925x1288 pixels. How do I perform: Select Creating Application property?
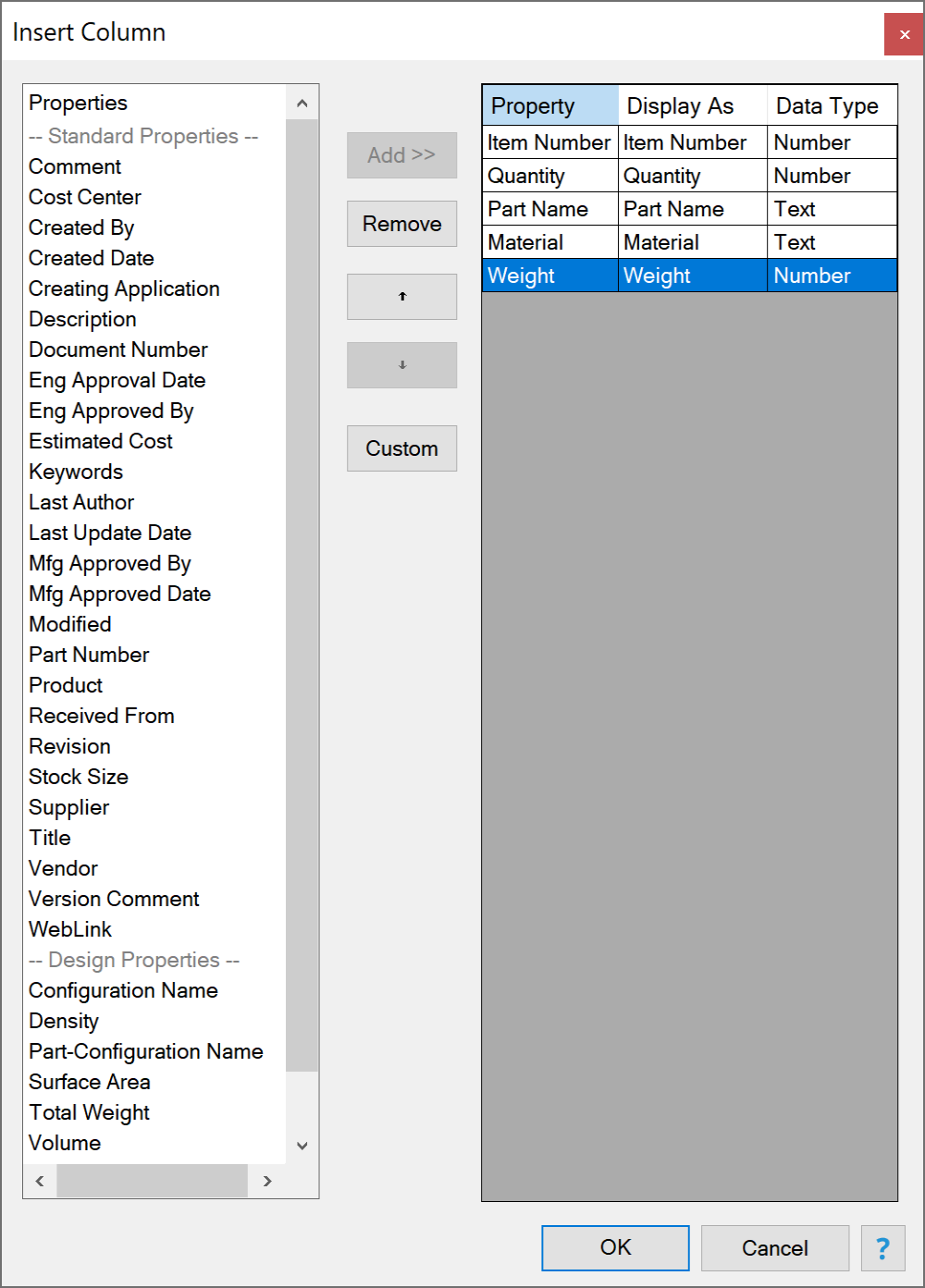(x=124, y=288)
